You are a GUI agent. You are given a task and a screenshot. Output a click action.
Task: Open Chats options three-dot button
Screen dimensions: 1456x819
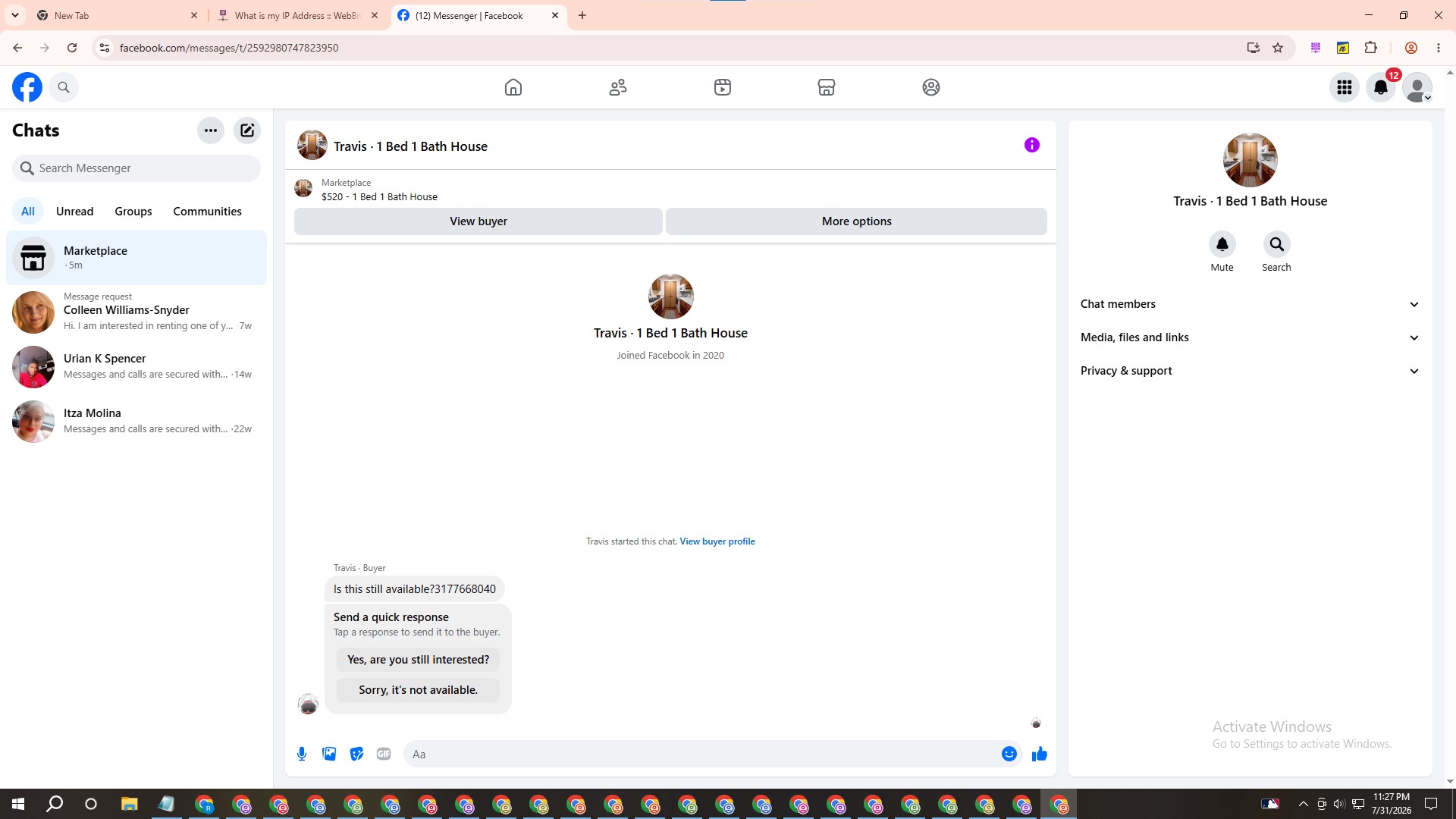click(x=211, y=130)
